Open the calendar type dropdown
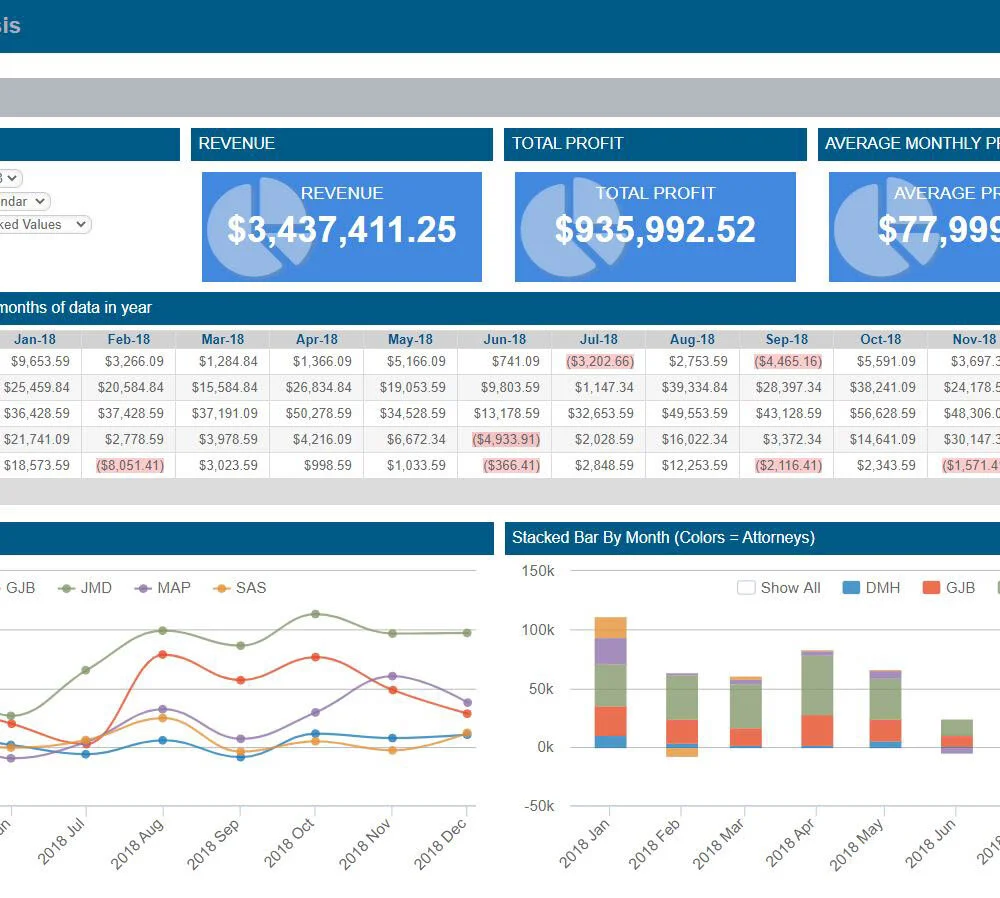Screen dimensions: 1000x898 pos(24,202)
